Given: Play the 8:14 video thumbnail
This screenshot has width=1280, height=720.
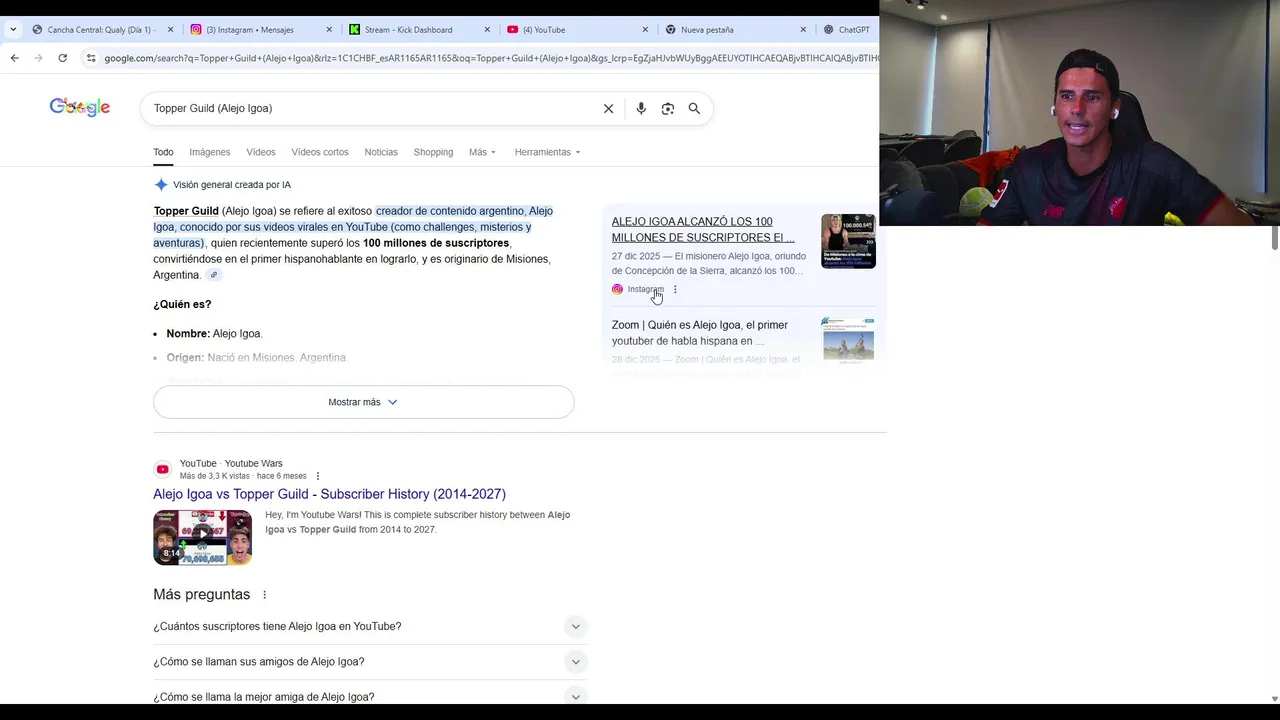Looking at the screenshot, I should [x=202, y=538].
